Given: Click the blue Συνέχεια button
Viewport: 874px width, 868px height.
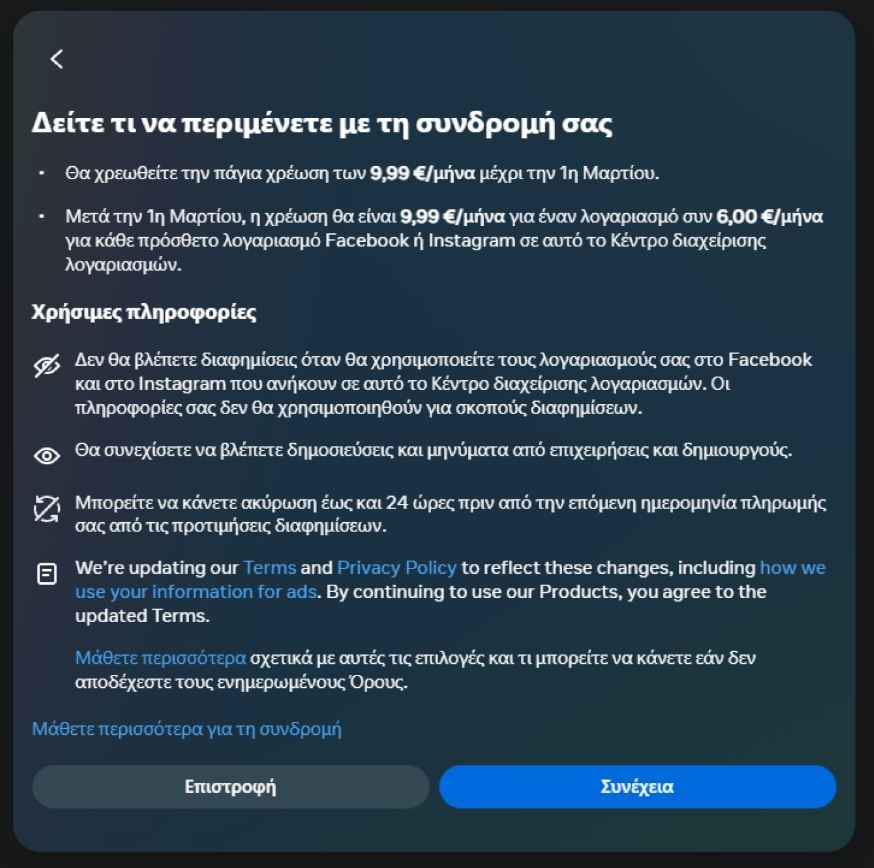Looking at the screenshot, I should tap(638, 787).
